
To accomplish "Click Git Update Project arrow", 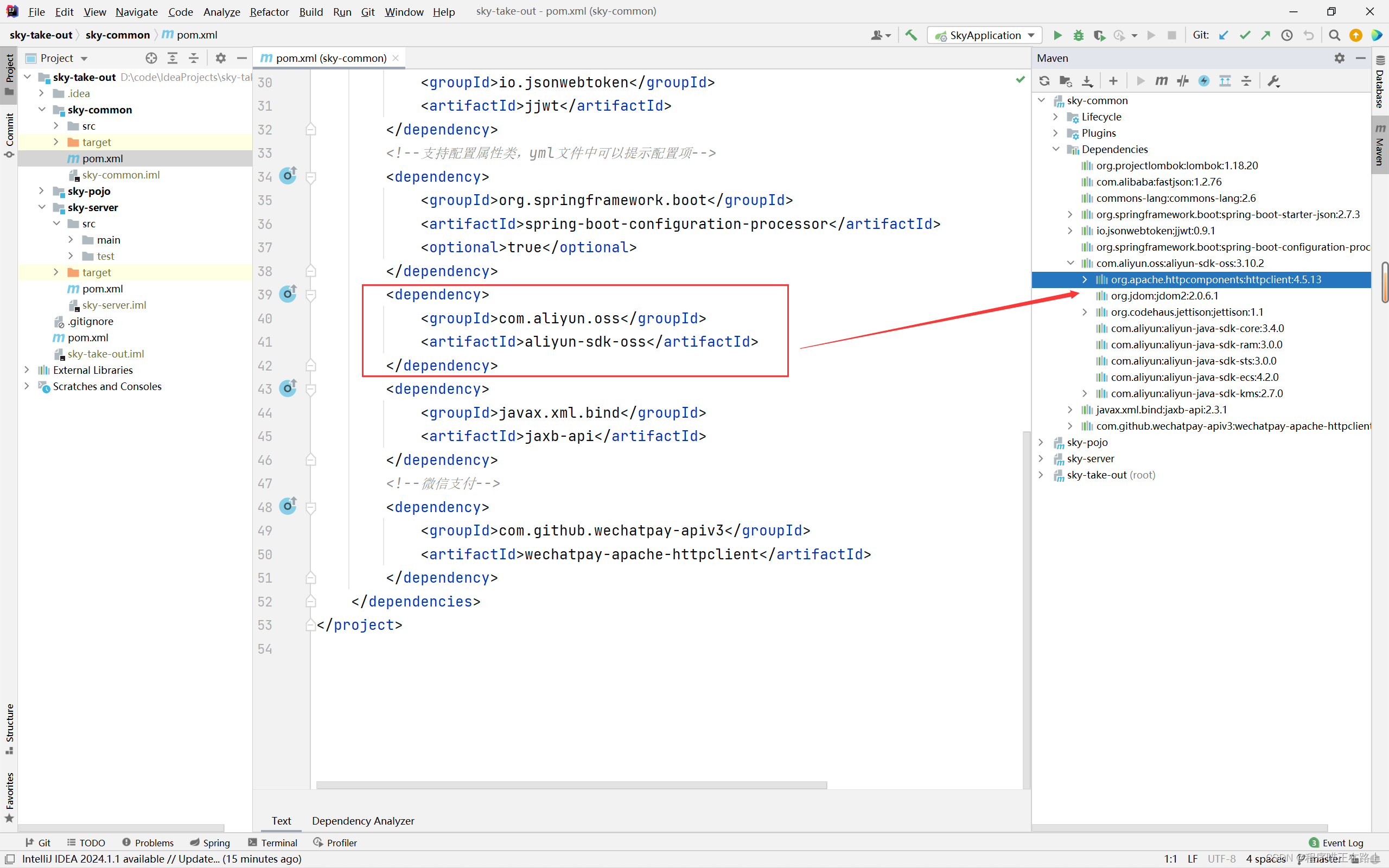I will click(1223, 35).
